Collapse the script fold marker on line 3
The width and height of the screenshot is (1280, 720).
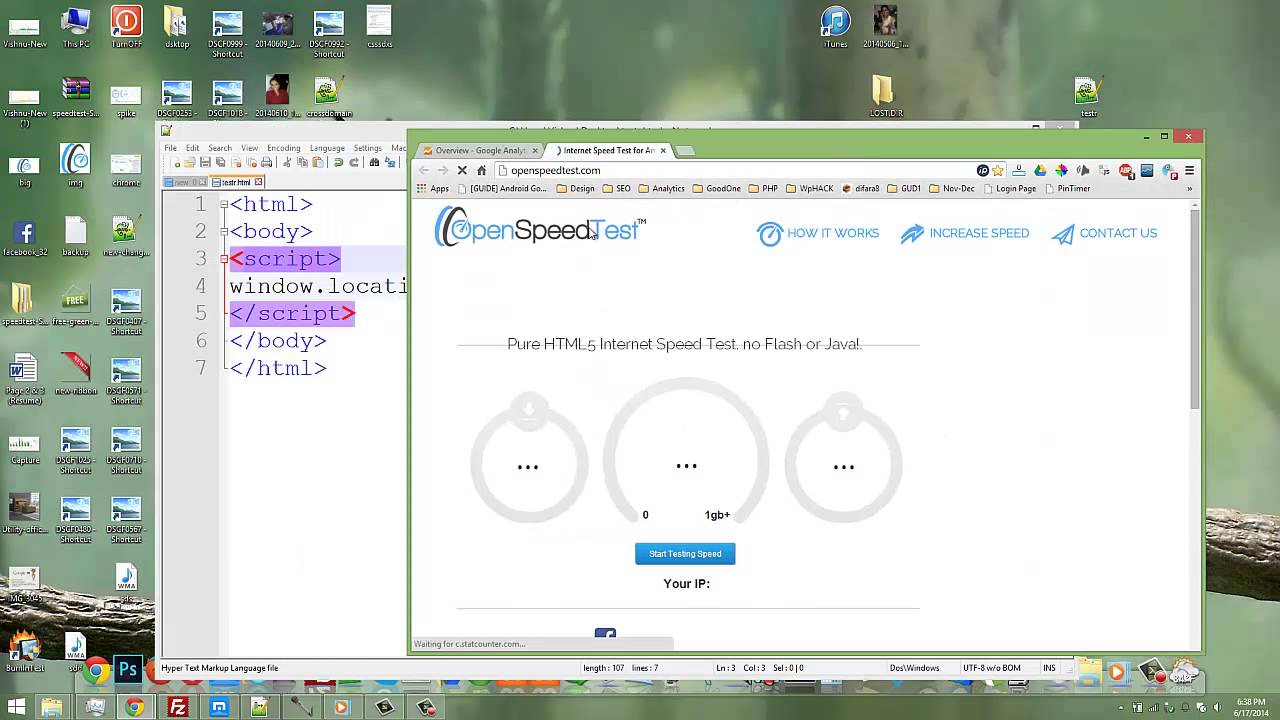click(224, 259)
